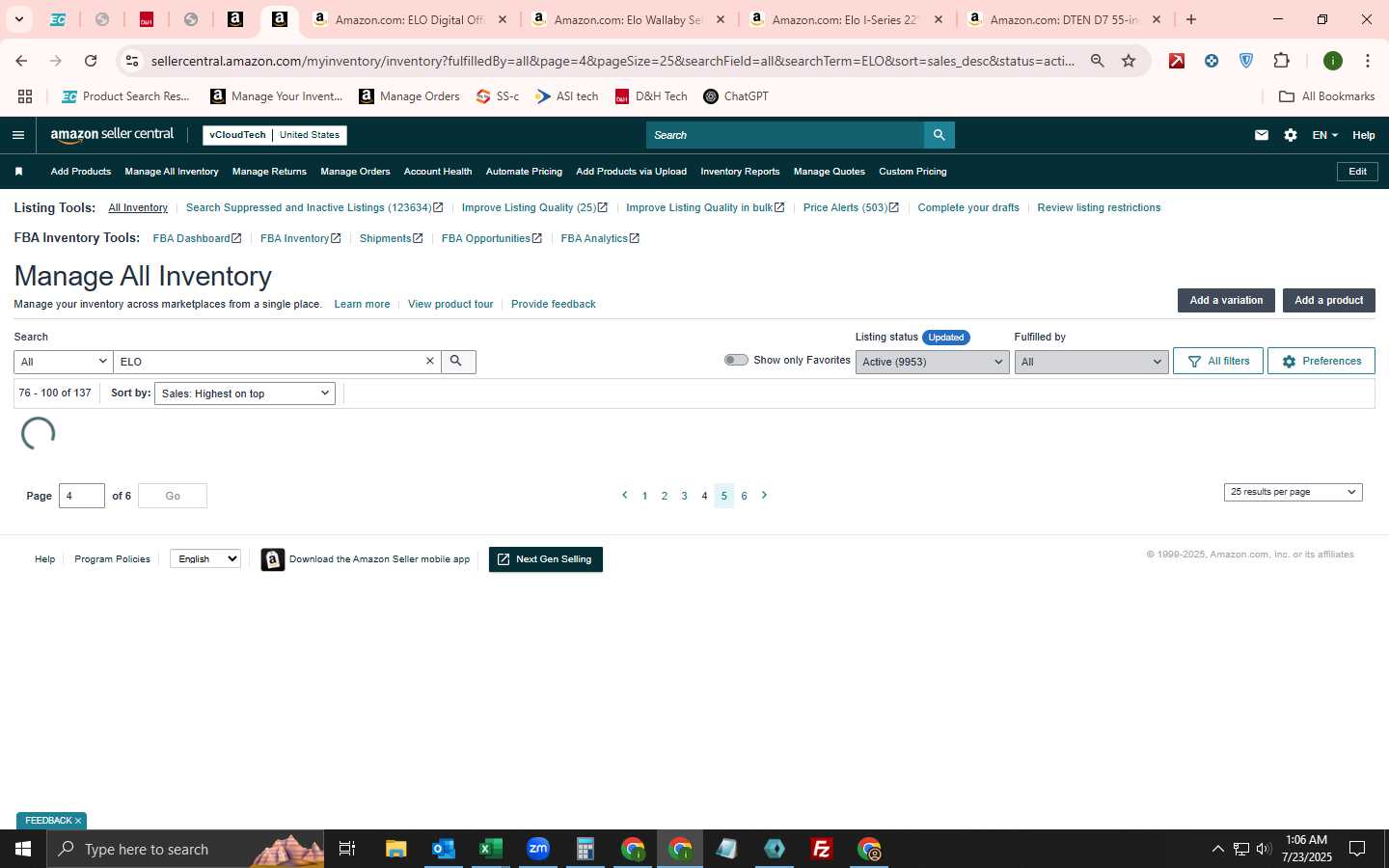The height and width of the screenshot is (868, 1389).
Task: Open Manage Orders menu item
Action: coord(355,172)
